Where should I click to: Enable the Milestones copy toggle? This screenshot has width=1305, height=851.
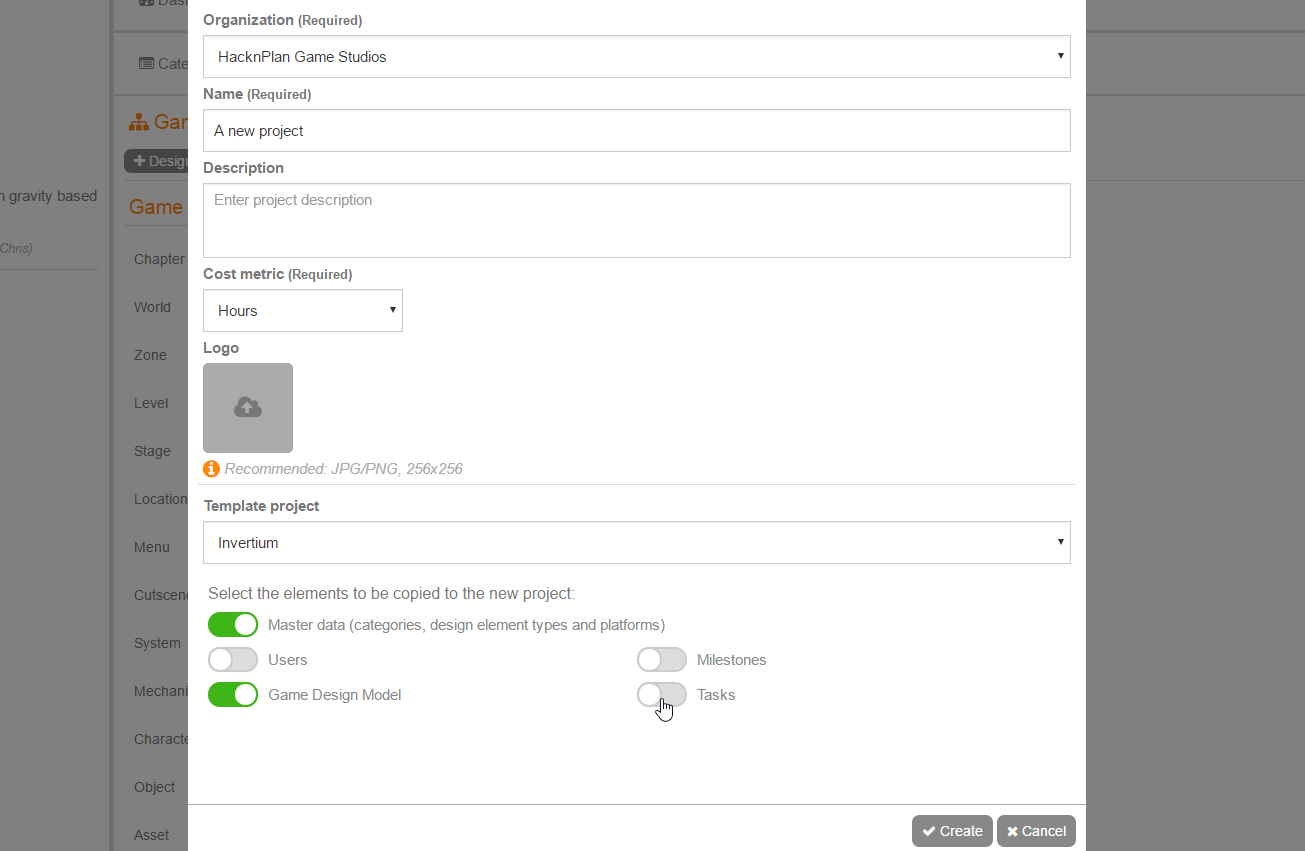pyautogui.click(x=662, y=660)
